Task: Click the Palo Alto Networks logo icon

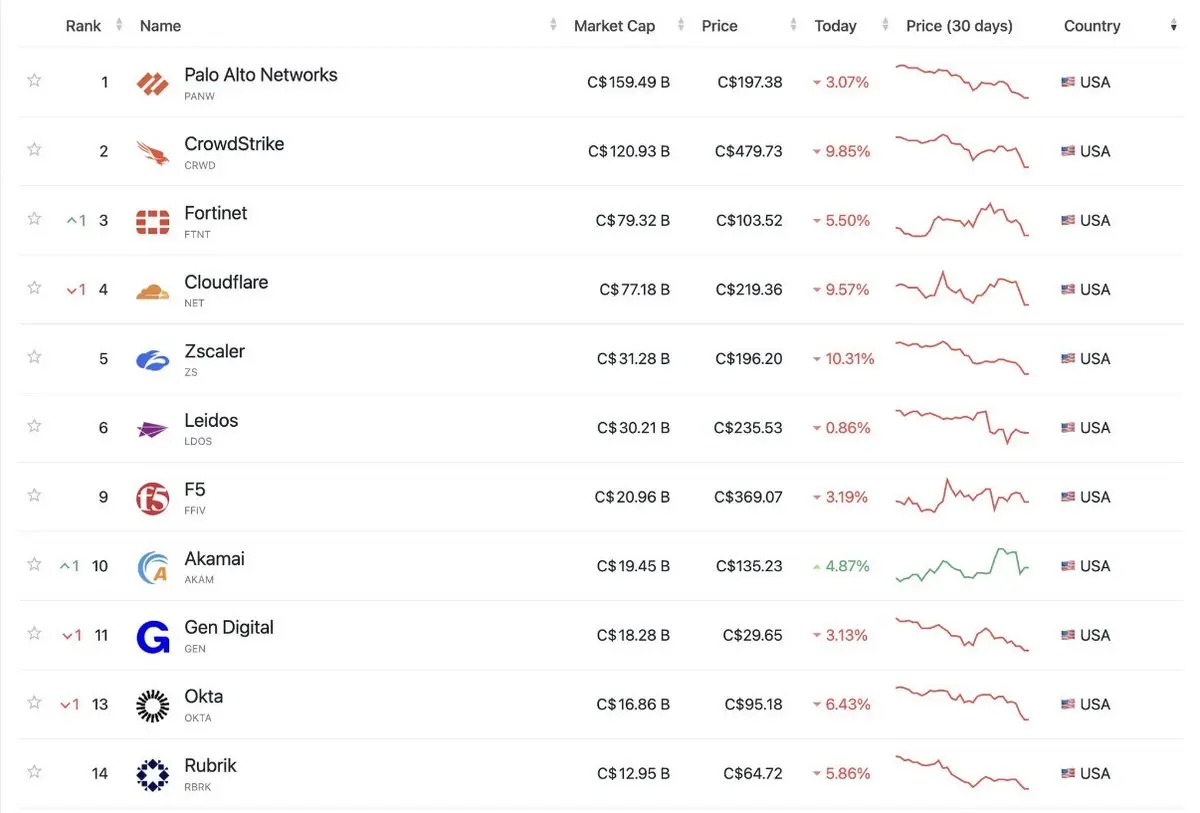Action: click(152, 84)
